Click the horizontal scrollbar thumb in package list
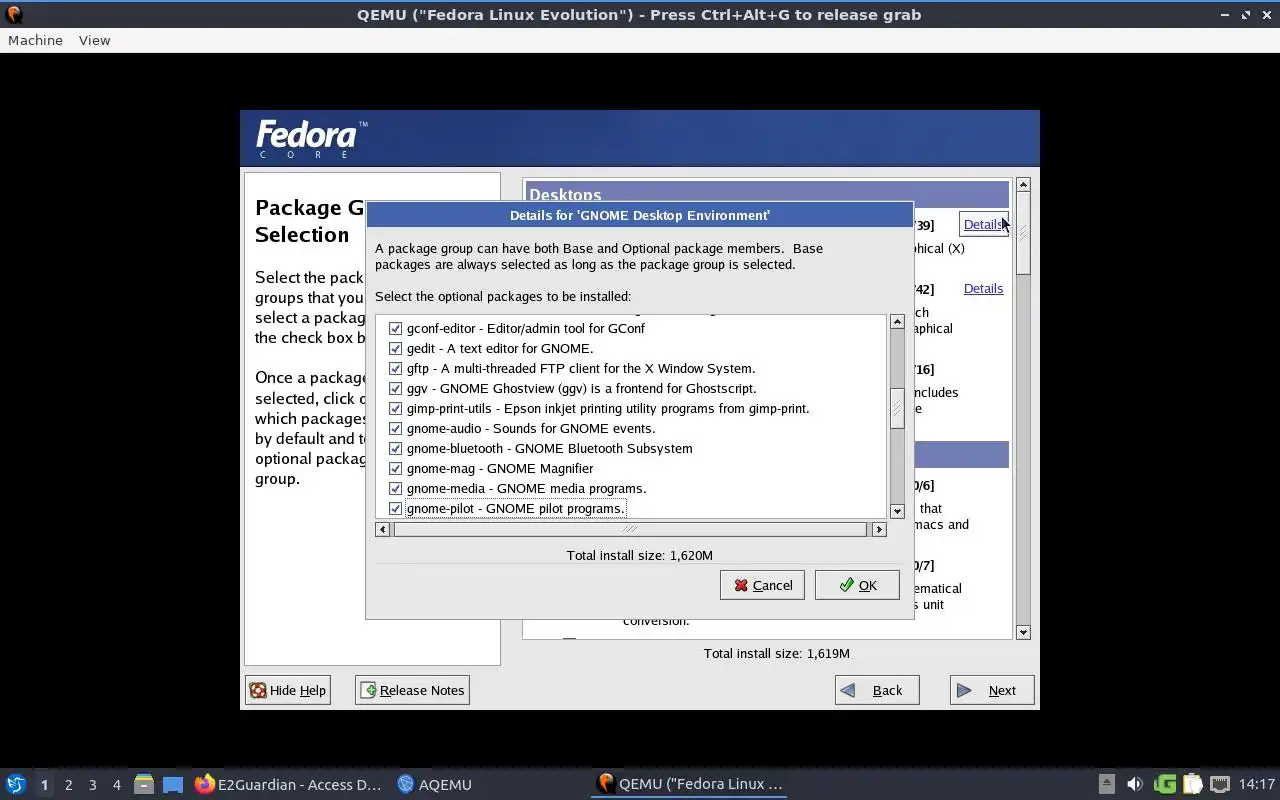 pos(630,529)
